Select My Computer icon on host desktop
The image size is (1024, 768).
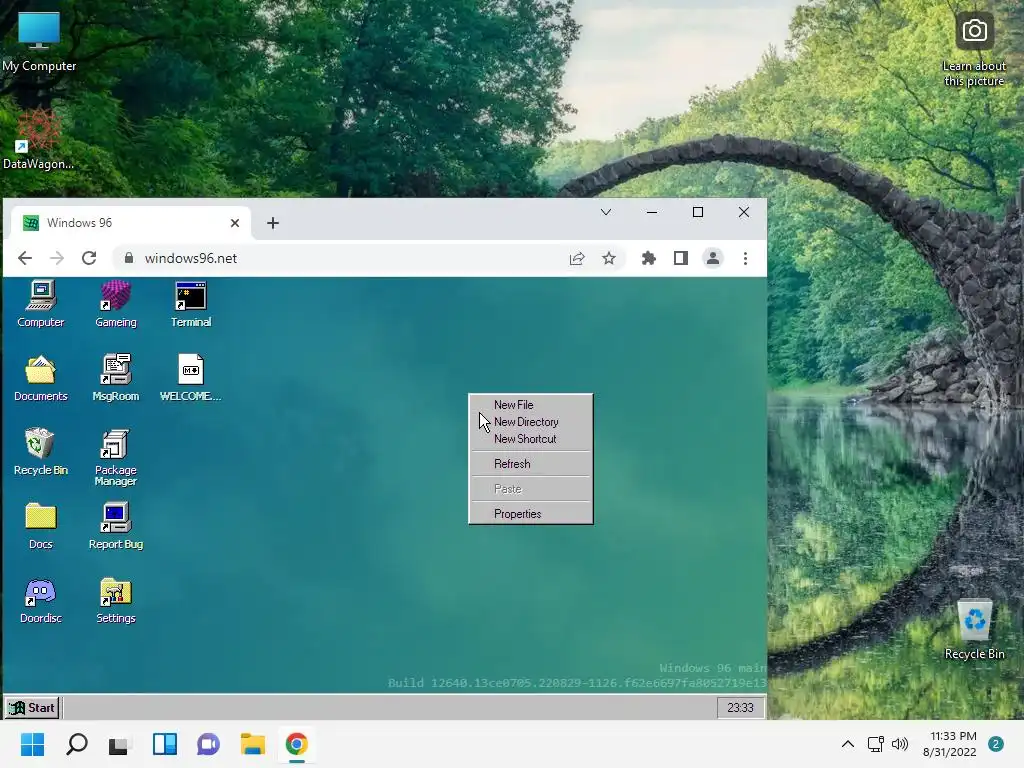tap(39, 40)
